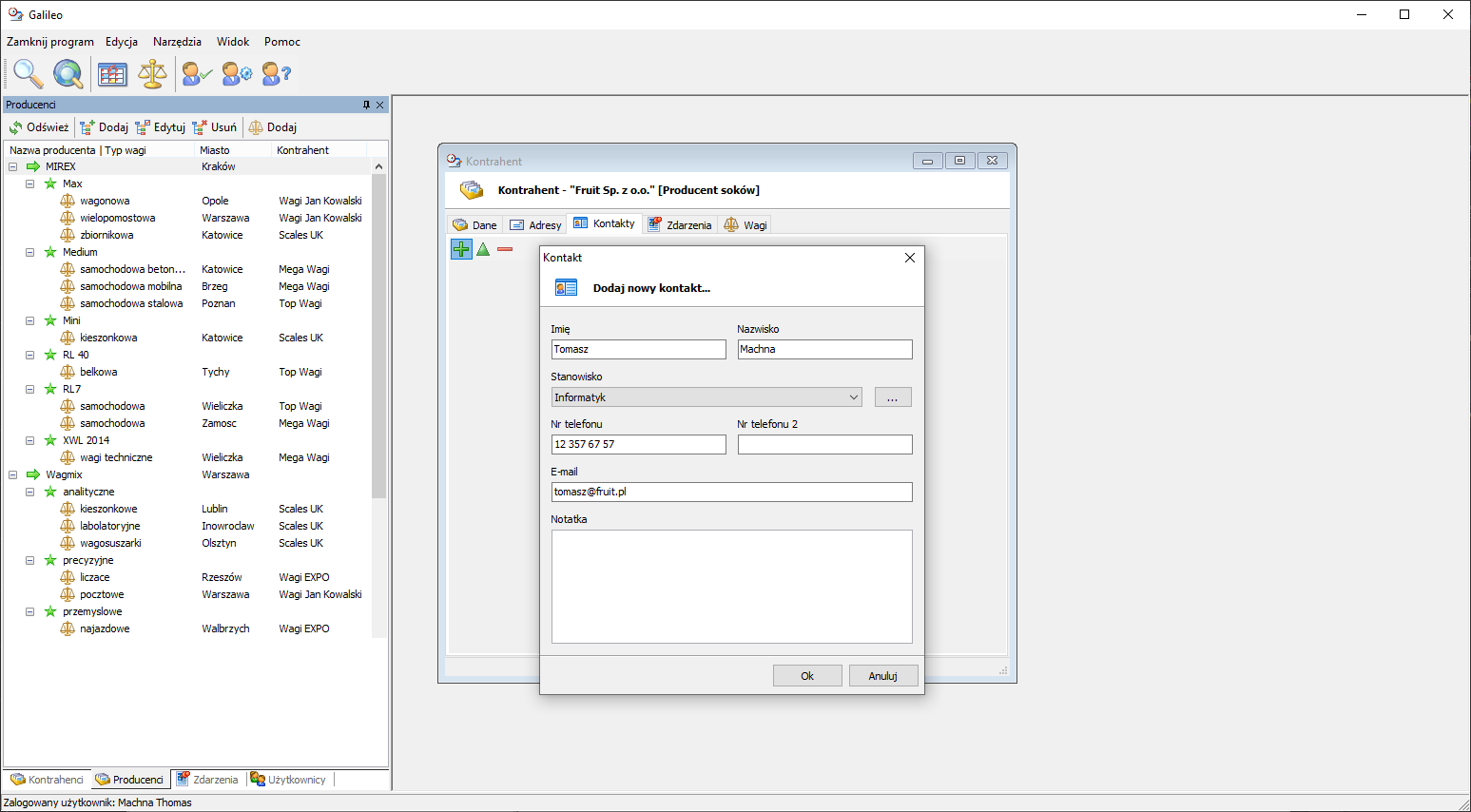This screenshot has height=812, width=1471.
Task: Collapse the Wagmix tree node
Action: 13,474
